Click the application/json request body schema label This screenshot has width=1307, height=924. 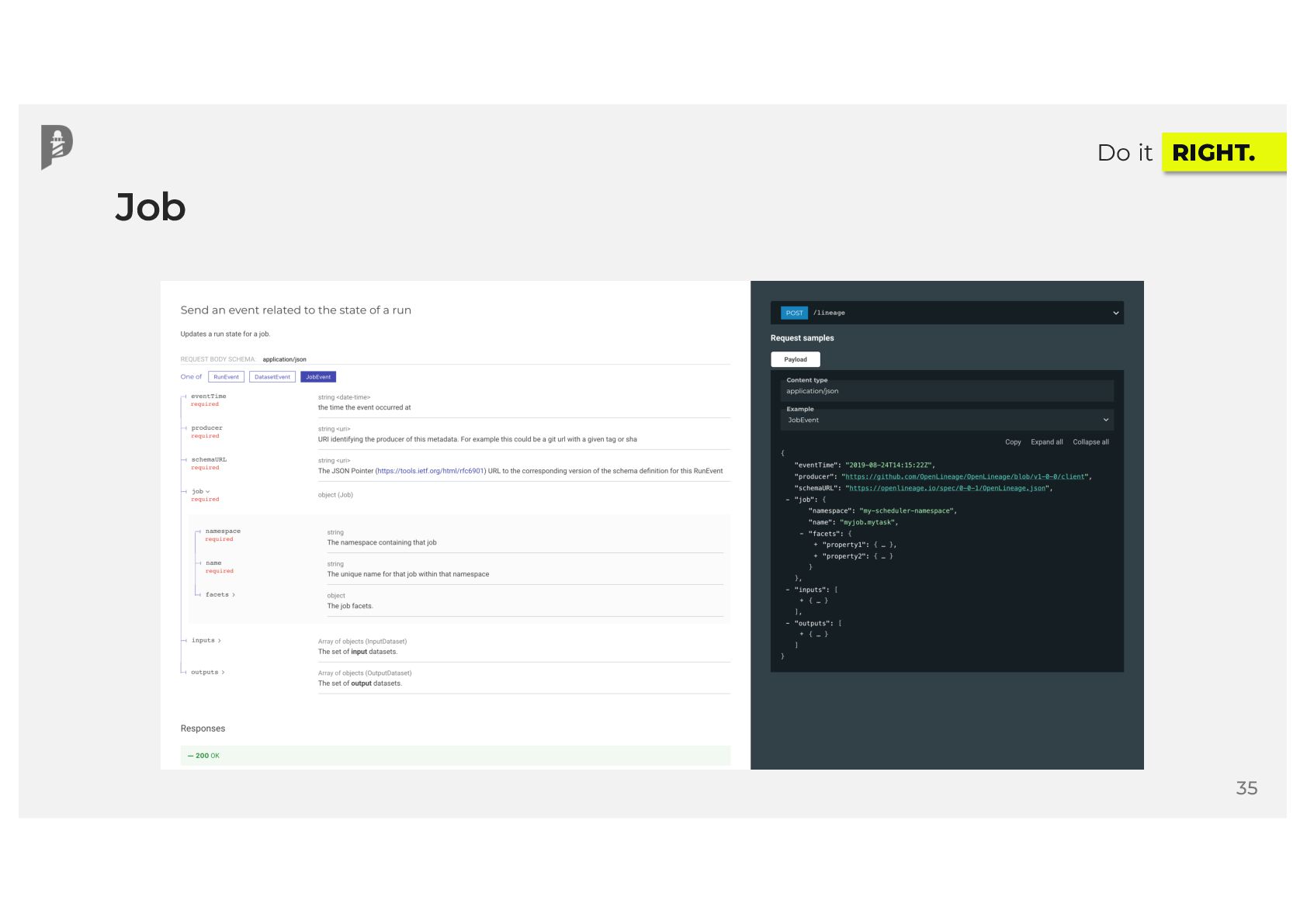[284, 359]
